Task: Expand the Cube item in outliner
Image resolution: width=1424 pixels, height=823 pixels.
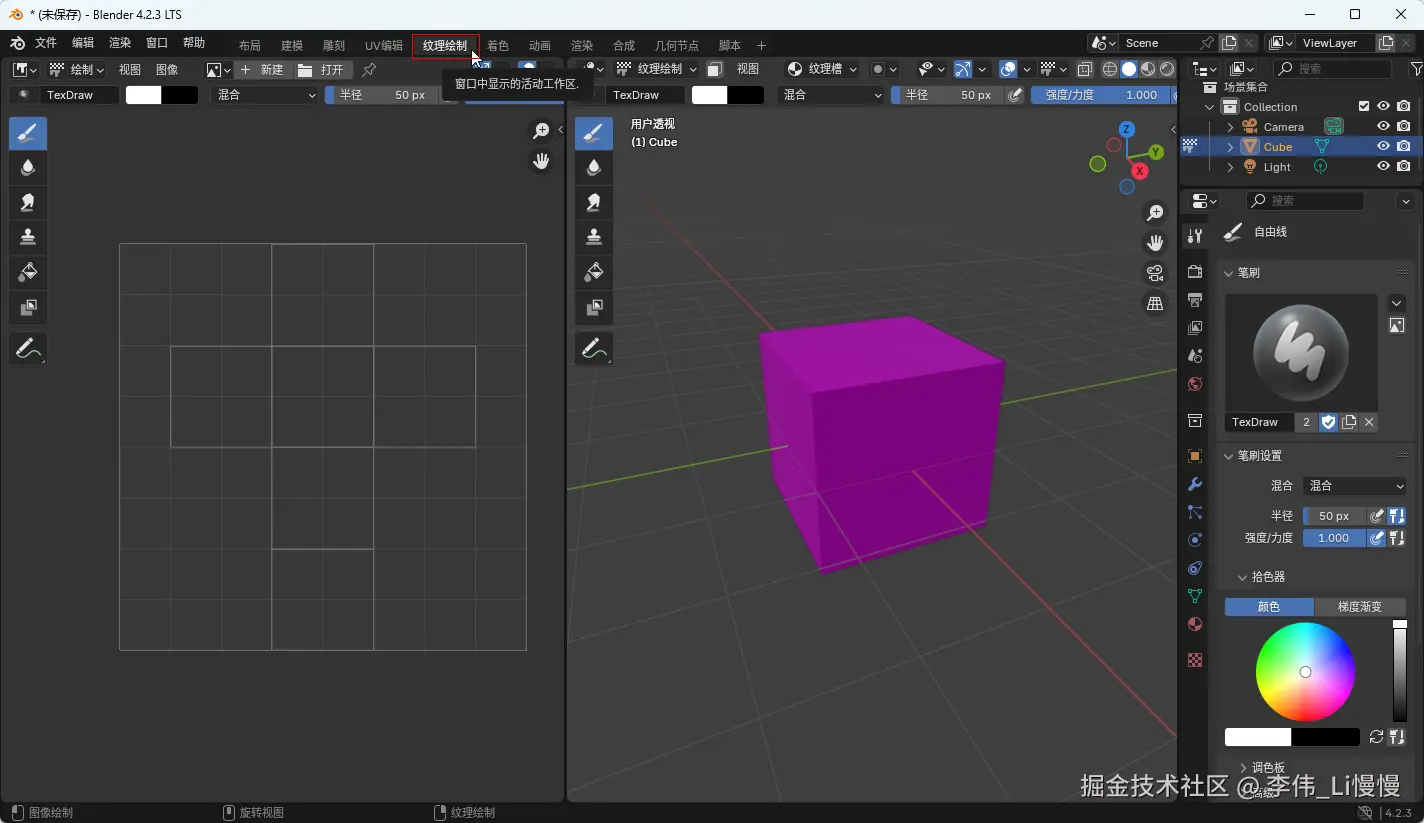Action: 1230,147
